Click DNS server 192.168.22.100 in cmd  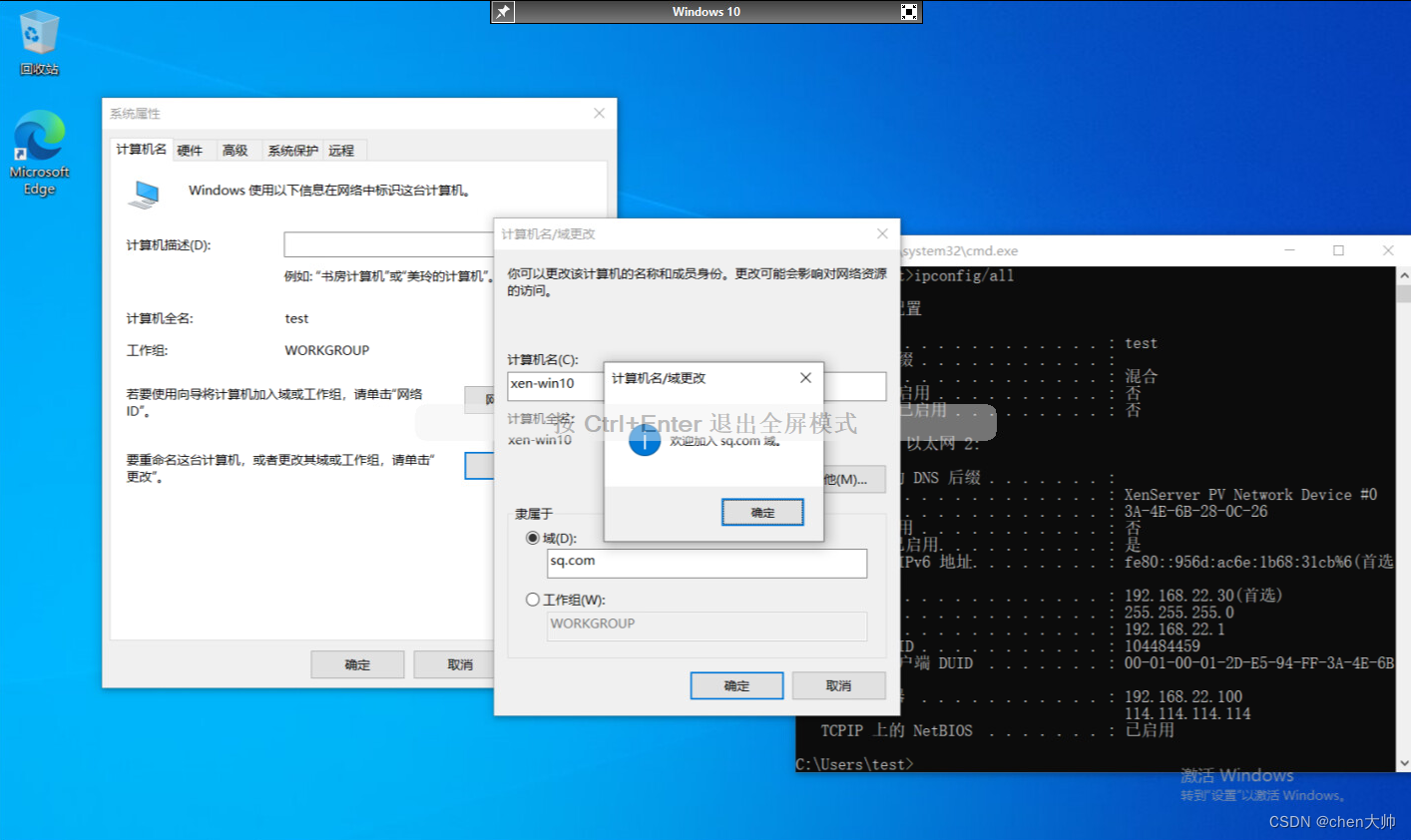tap(1183, 696)
